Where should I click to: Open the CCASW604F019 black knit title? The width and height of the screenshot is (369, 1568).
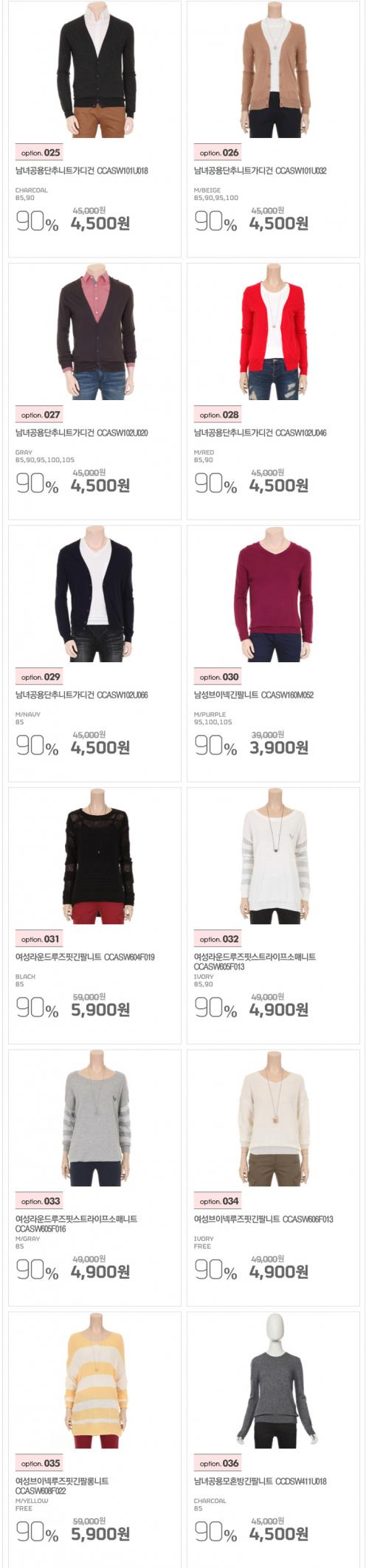pos(86,957)
